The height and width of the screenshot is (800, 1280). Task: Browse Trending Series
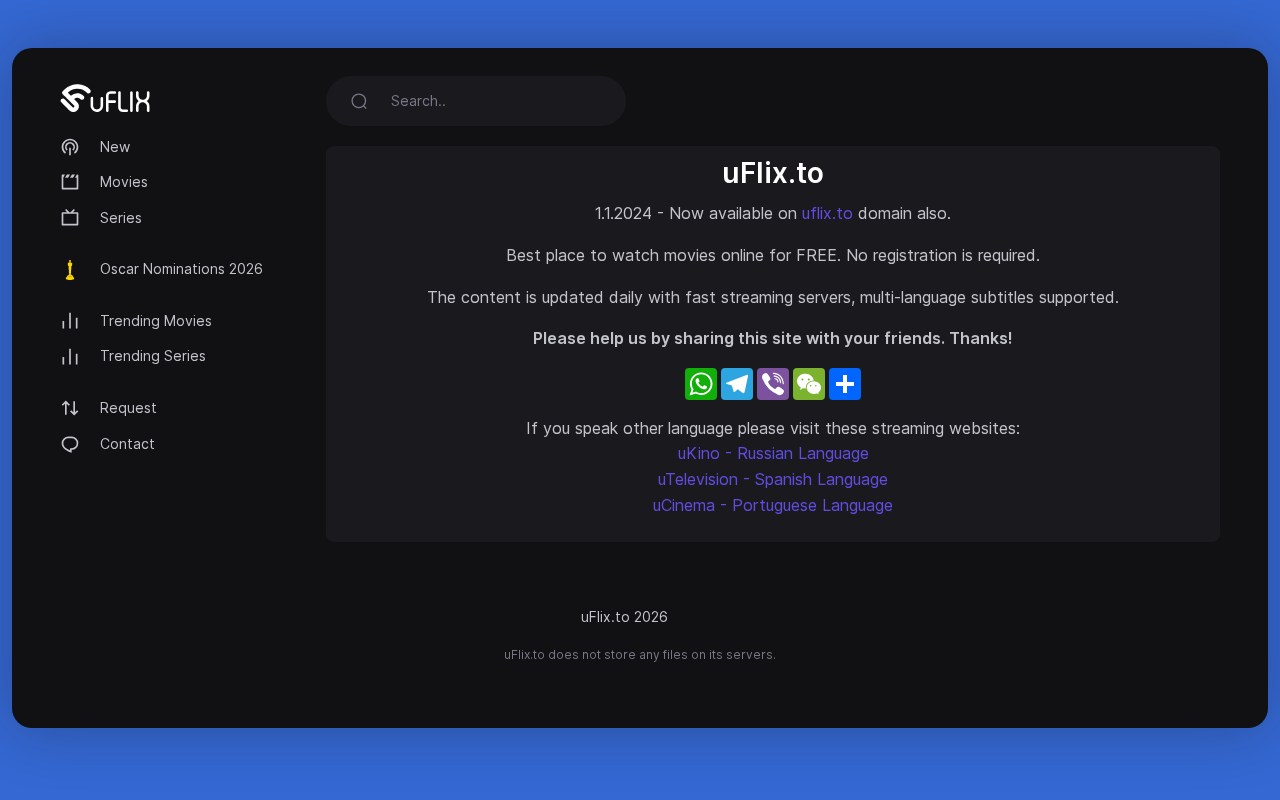[153, 356]
